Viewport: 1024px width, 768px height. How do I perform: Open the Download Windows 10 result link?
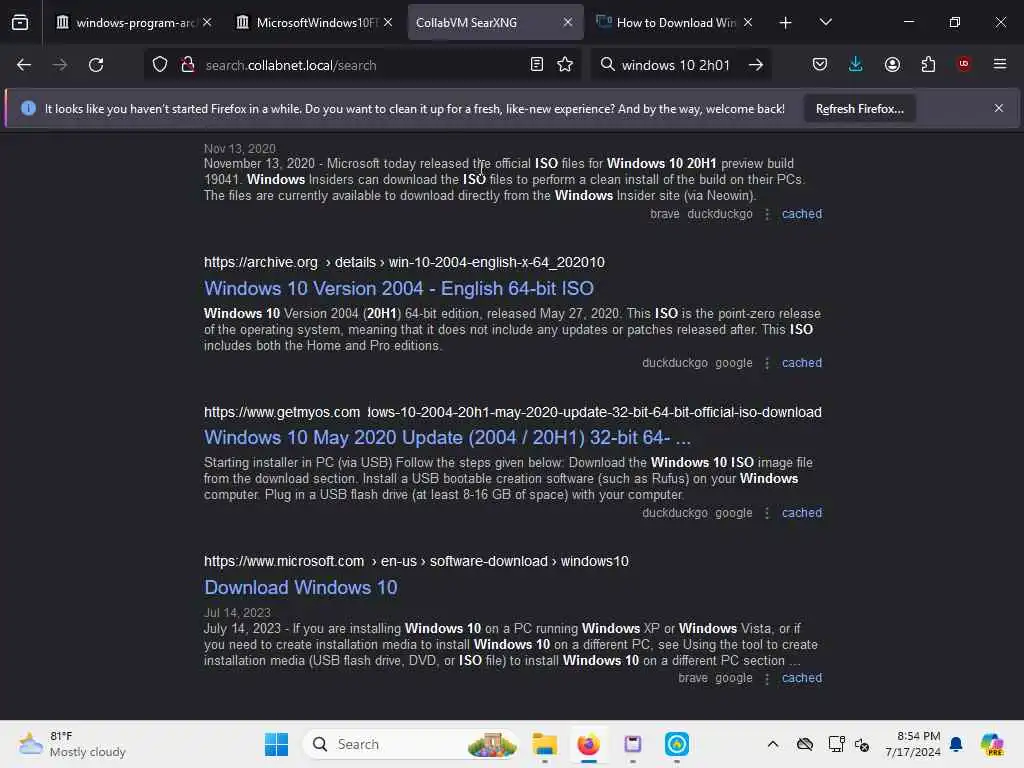[300, 587]
